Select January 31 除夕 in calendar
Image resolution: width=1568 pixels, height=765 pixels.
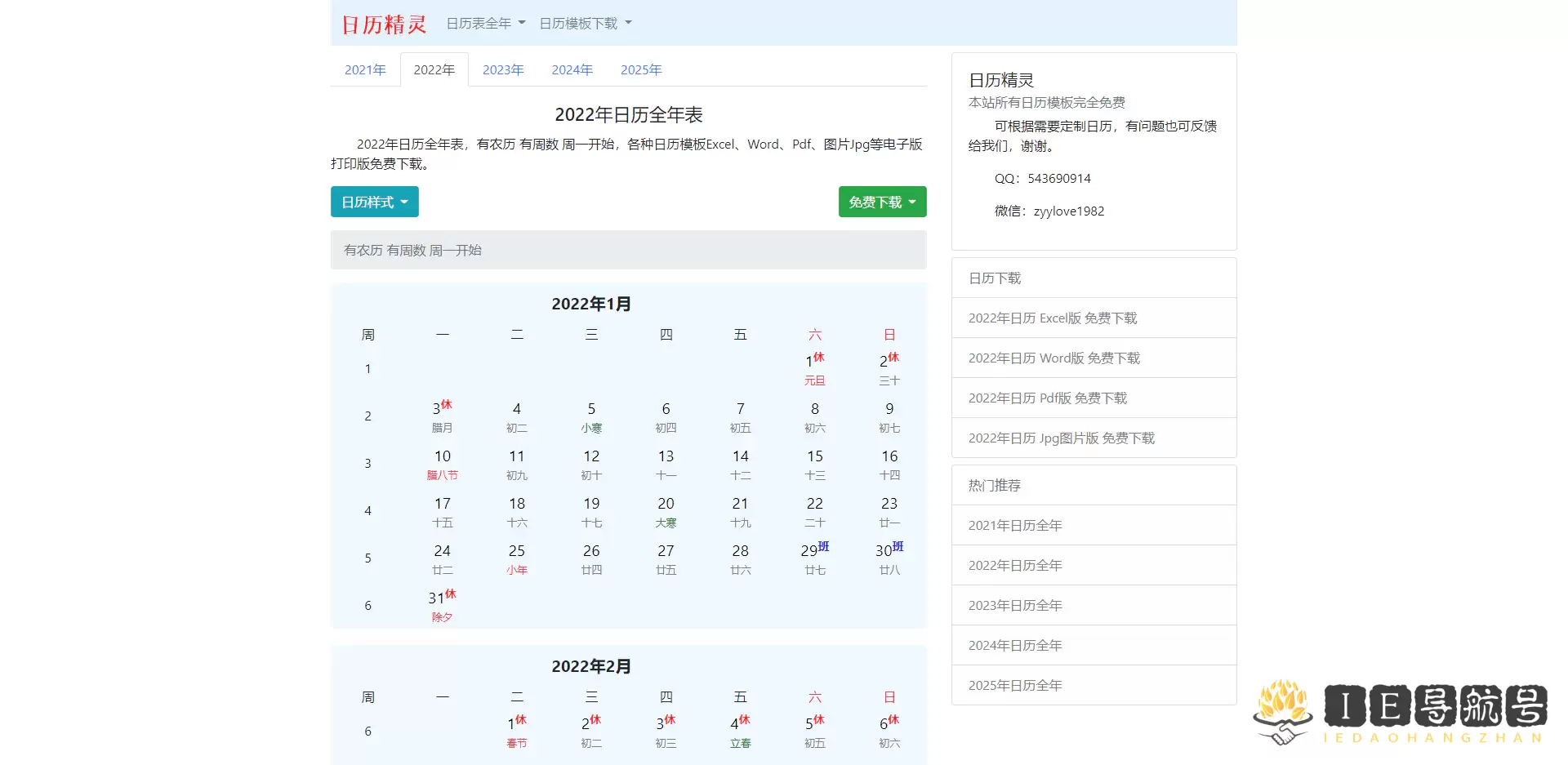[442, 606]
